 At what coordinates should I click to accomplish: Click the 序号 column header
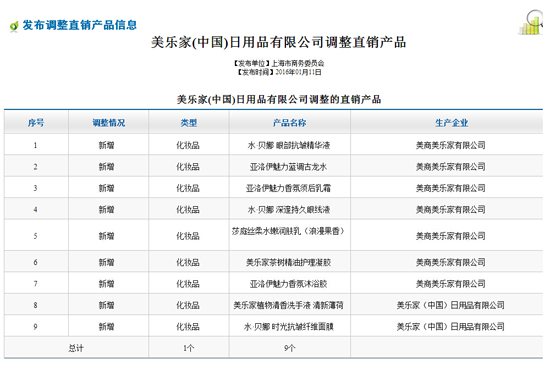pos(36,123)
